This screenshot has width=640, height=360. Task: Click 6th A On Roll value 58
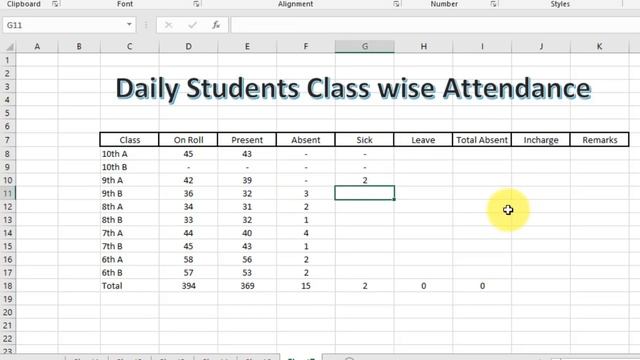188,259
